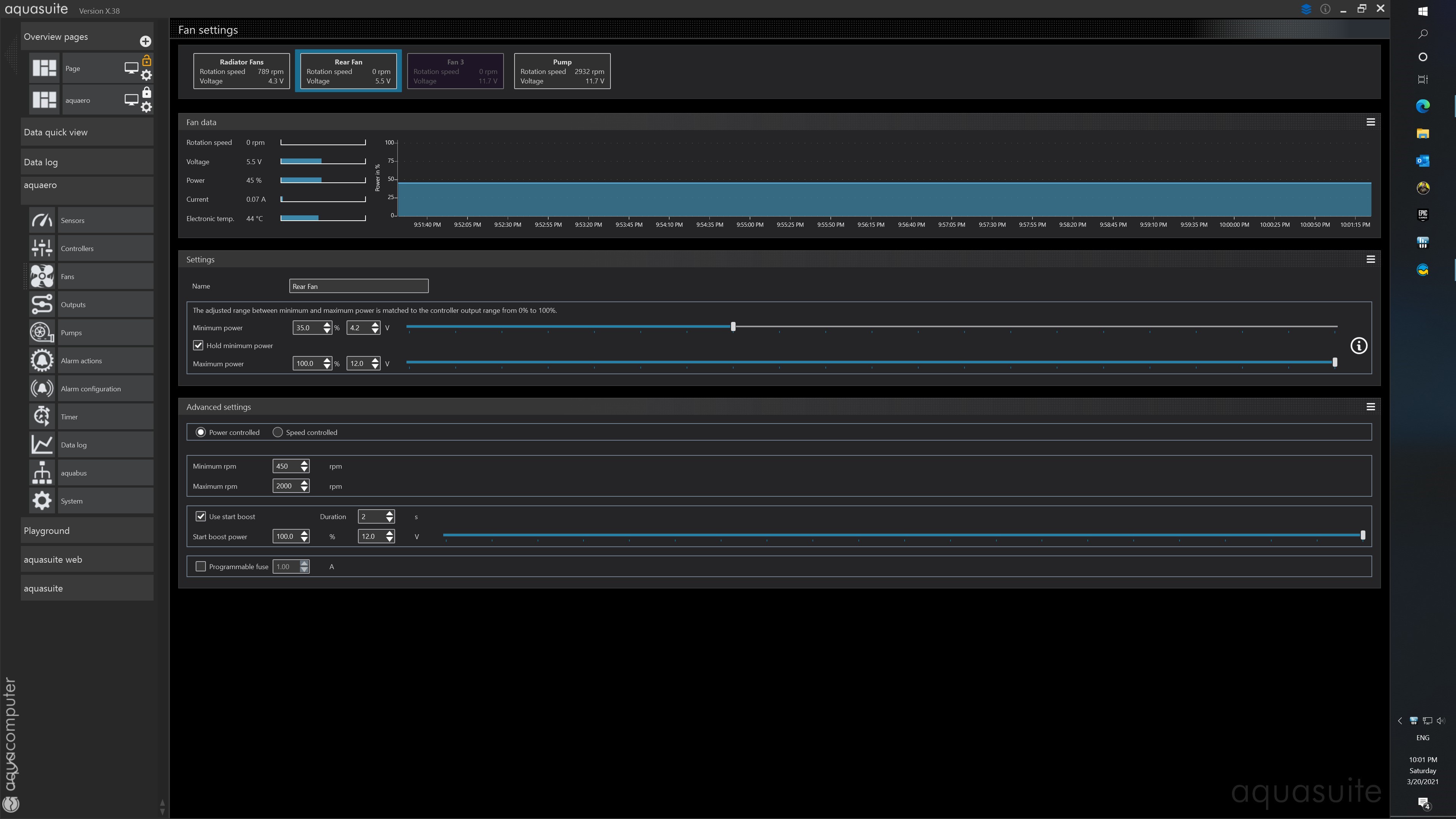Select the Pump fan tab
Image resolution: width=1456 pixels, height=819 pixels.
pos(562,71)
